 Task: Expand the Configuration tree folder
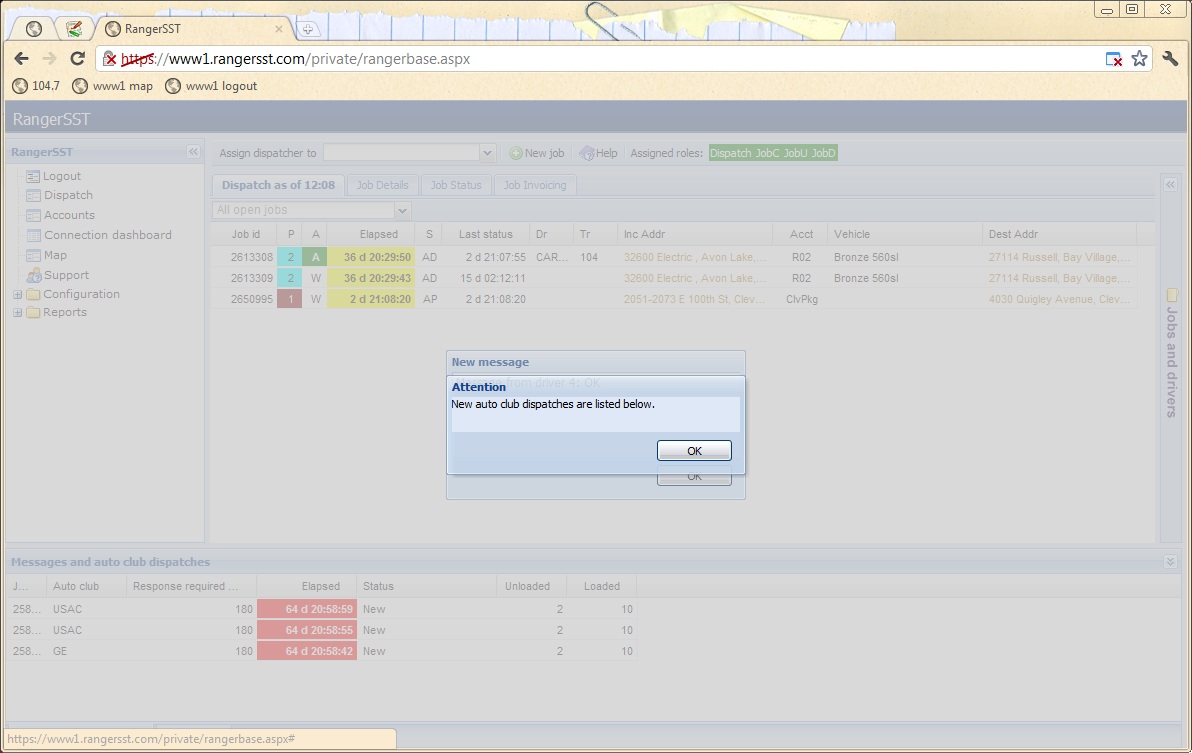18,295
